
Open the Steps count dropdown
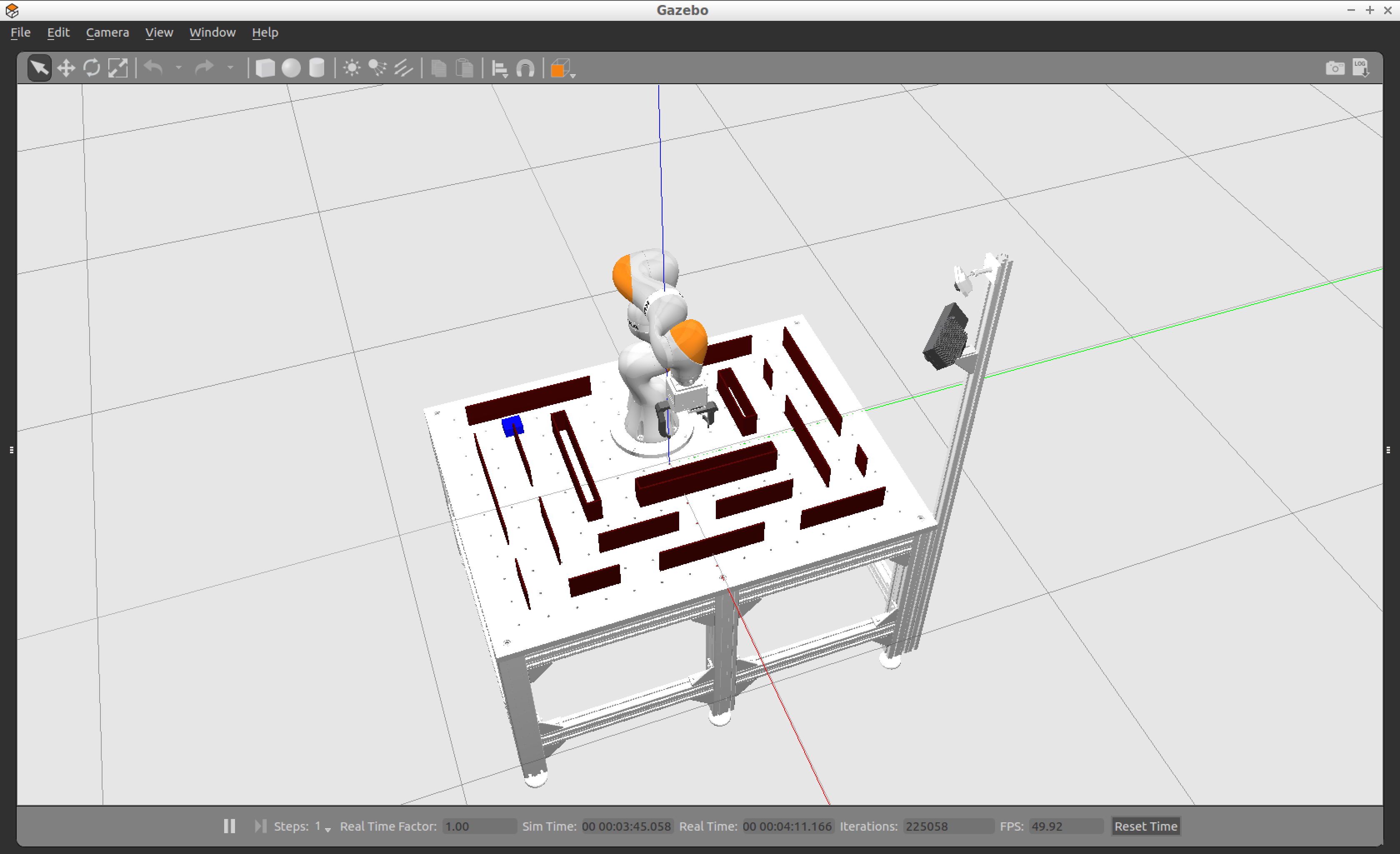[x=327, y=829]
